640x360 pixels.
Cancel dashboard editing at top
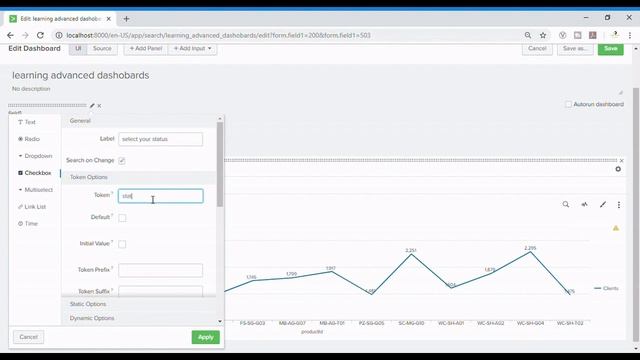pyautogui.click(x=537, y=49)
